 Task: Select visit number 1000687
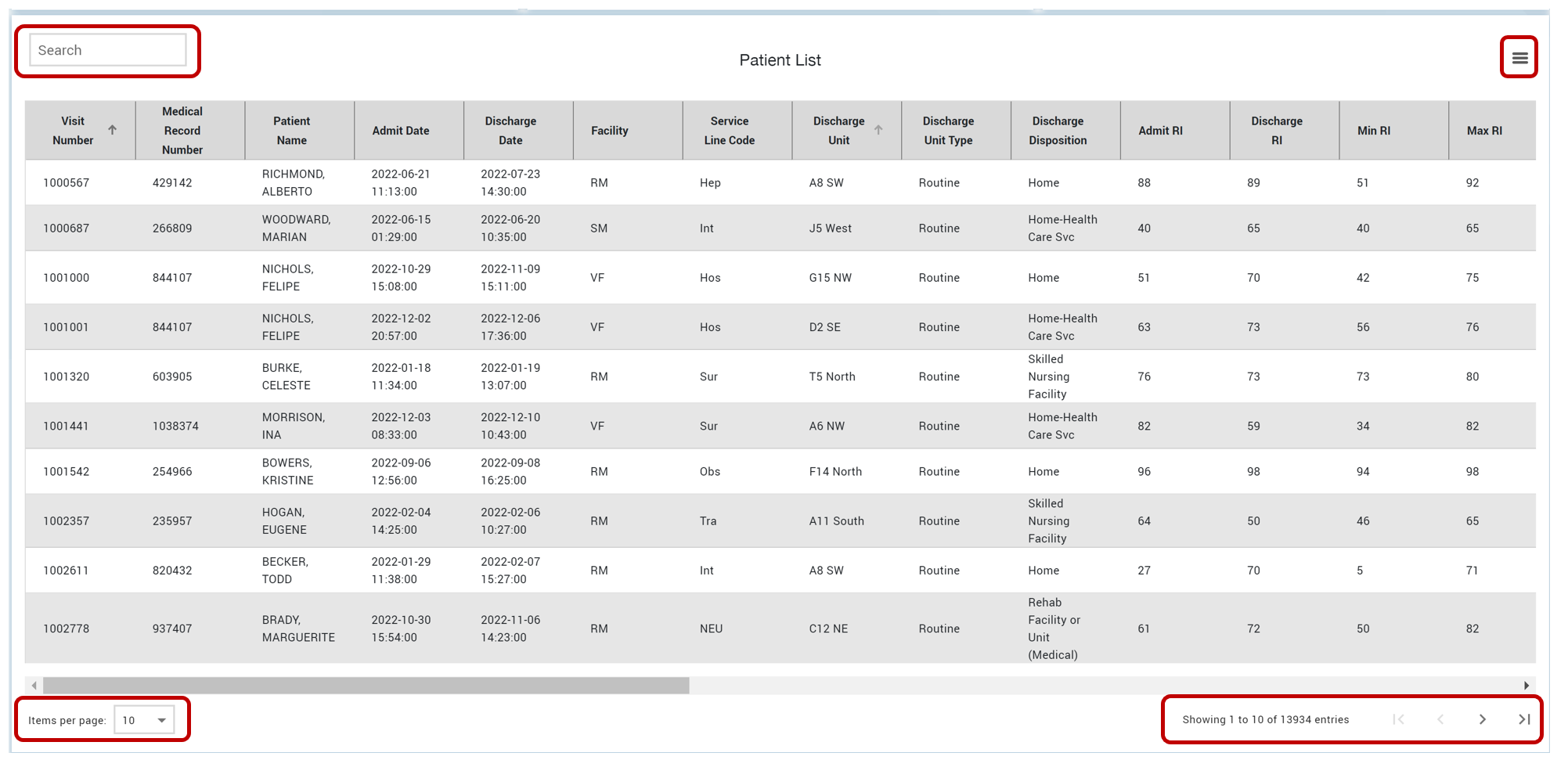(66, 228)
